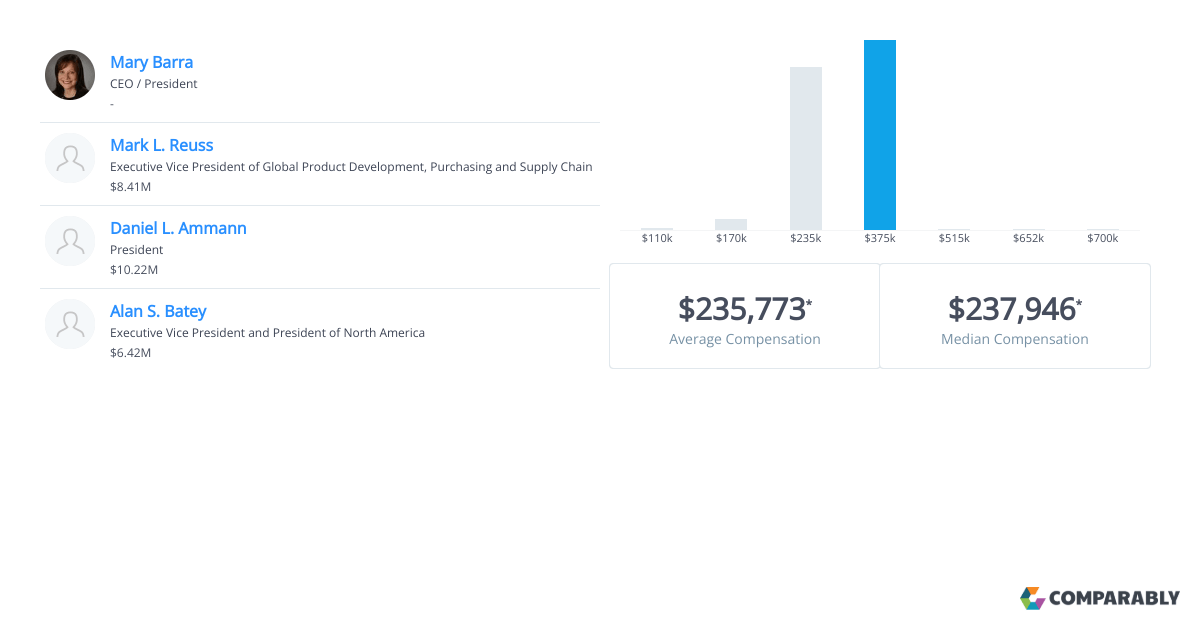The width and height of the screenshot is (1200, 630).
Task: Select the small $170k chart bar
Action: click(x=731, y=224)
